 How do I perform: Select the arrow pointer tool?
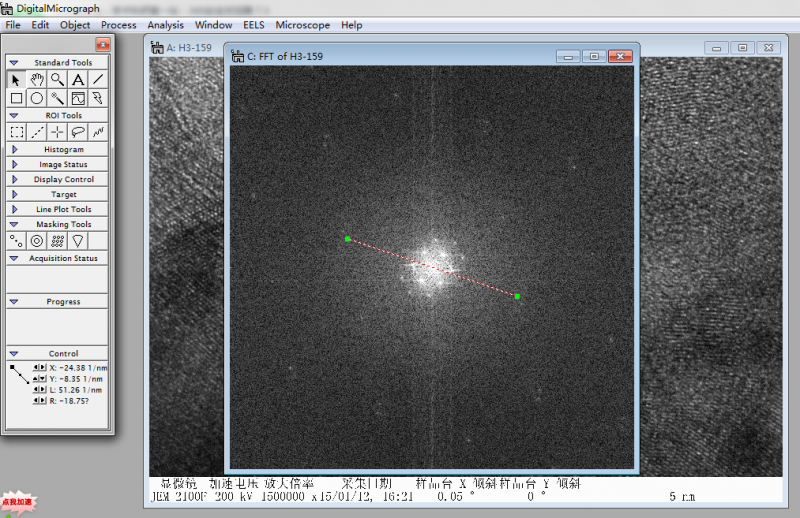16,80
